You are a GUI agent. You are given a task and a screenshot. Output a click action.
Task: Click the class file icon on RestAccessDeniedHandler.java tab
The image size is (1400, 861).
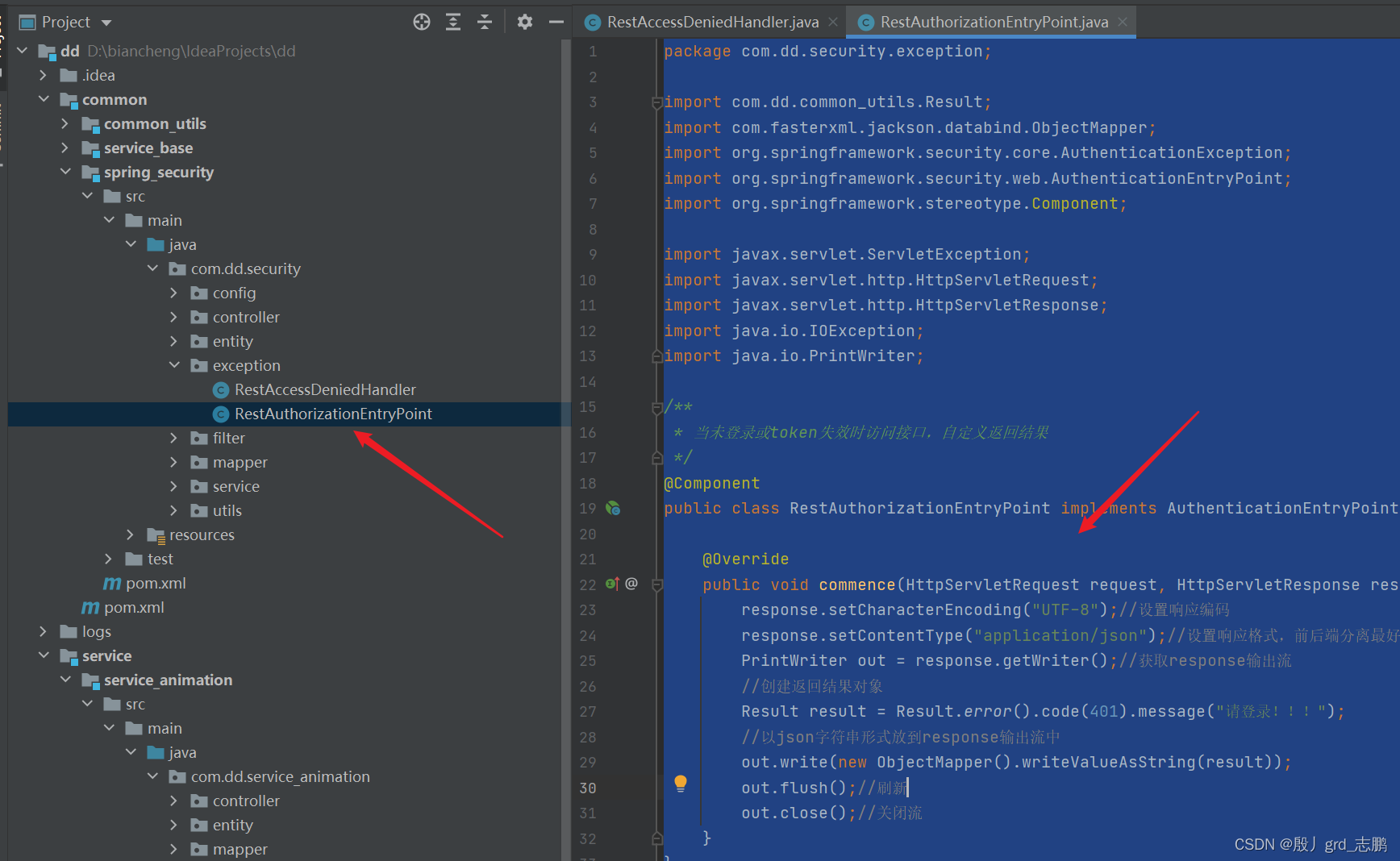click(593, 23)
